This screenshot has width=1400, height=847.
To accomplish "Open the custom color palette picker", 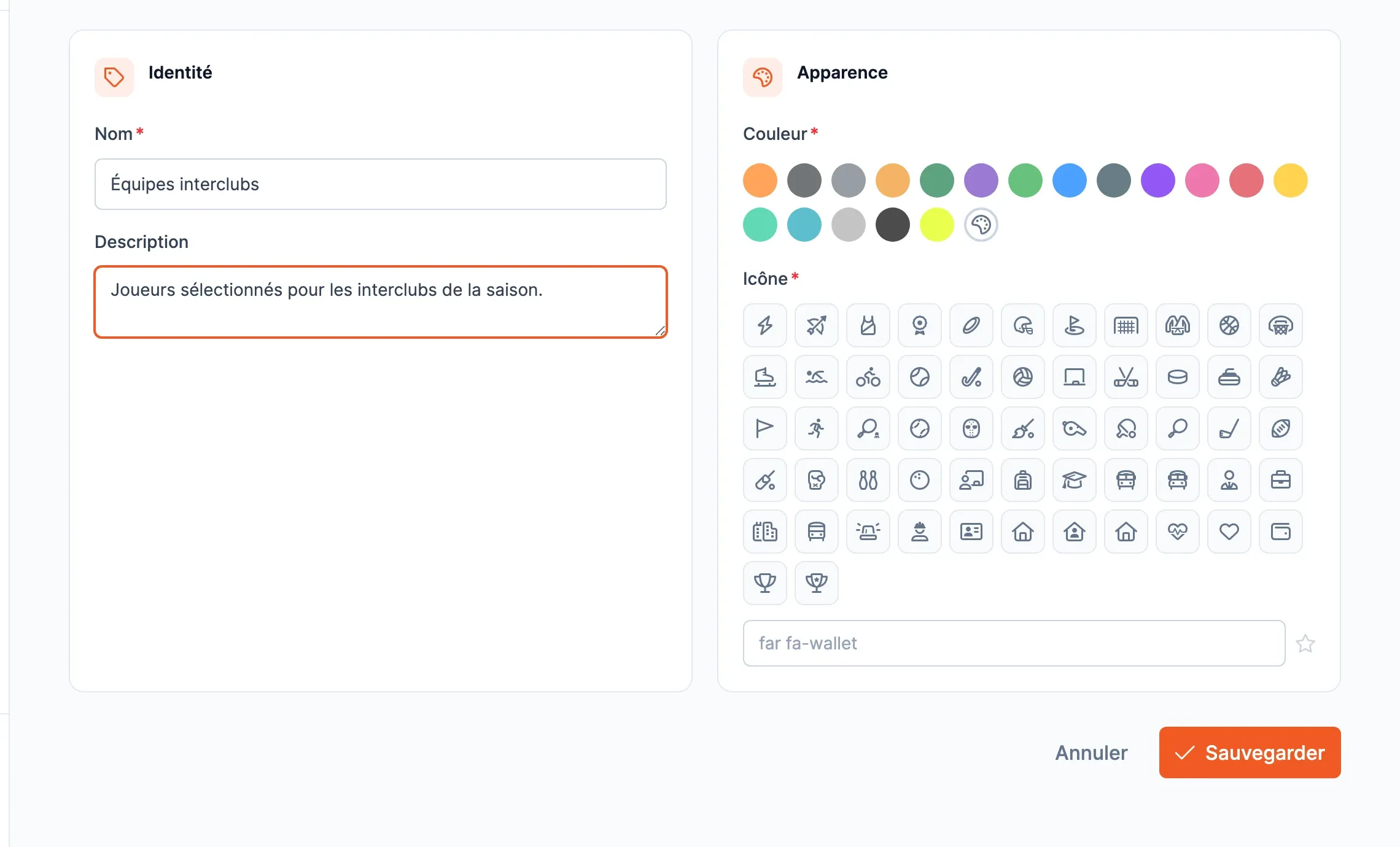I will point(981,225).
